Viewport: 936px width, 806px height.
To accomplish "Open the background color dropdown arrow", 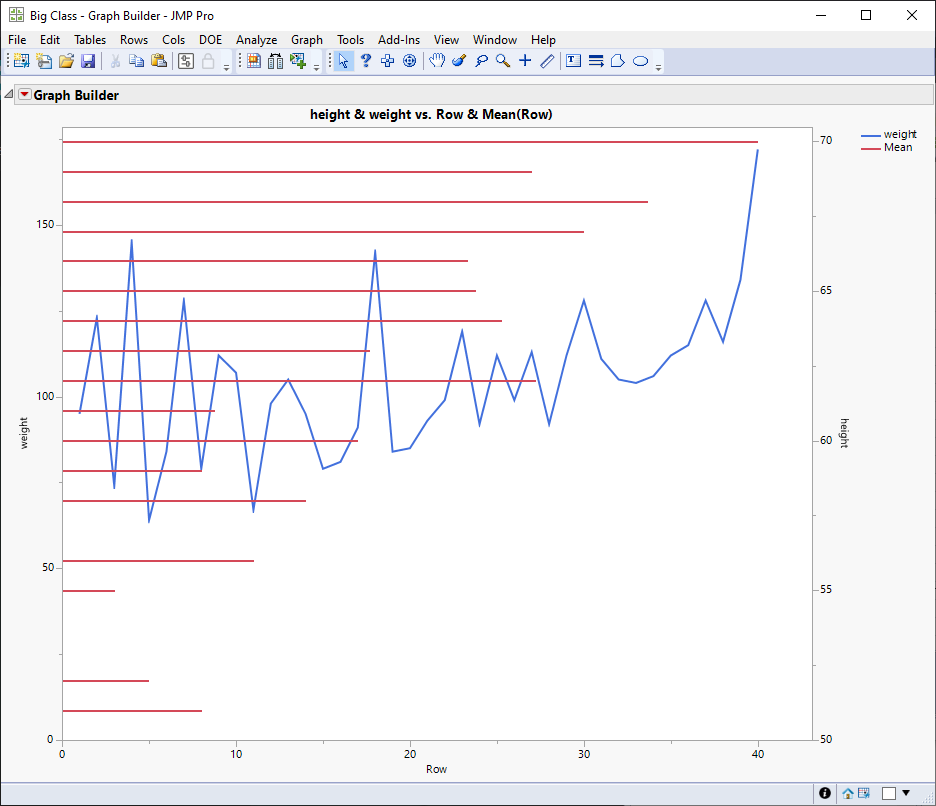I will 906,793.
